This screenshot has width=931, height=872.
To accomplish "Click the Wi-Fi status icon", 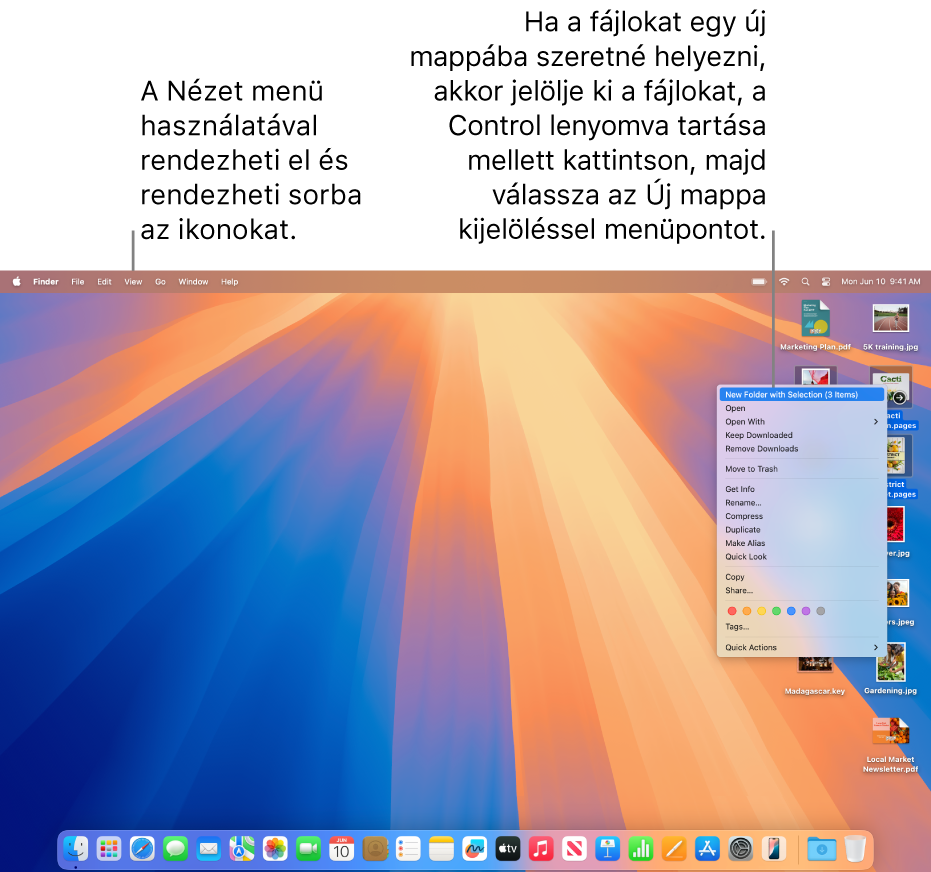I will point(784,282).
